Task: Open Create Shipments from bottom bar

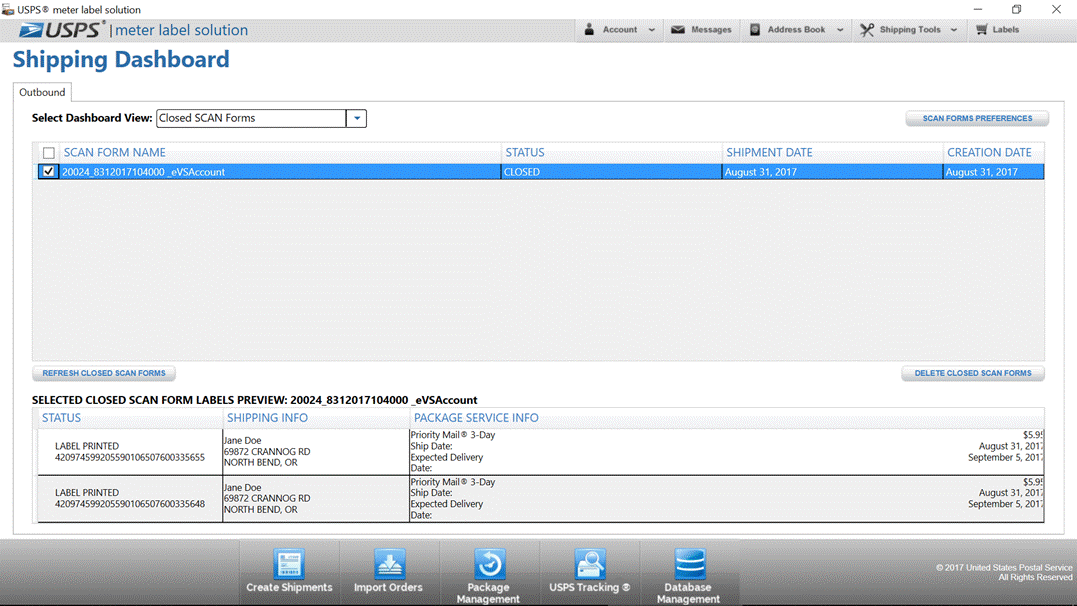Action: tap(289, 572)
